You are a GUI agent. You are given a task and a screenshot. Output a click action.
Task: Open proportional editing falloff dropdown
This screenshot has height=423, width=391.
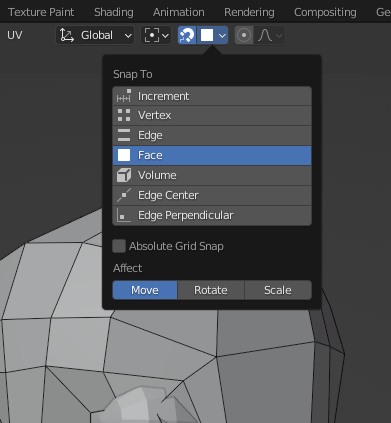[270, 35]
